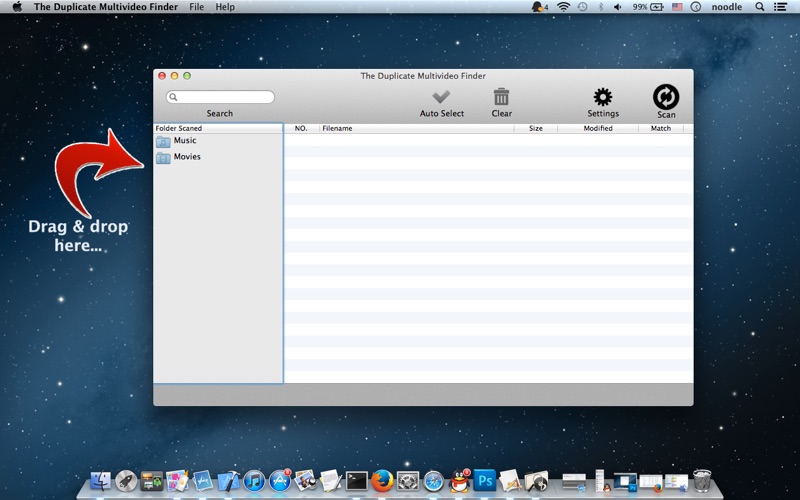
Task: Click the clock icon in the menu bar
Action: point(695,7)
